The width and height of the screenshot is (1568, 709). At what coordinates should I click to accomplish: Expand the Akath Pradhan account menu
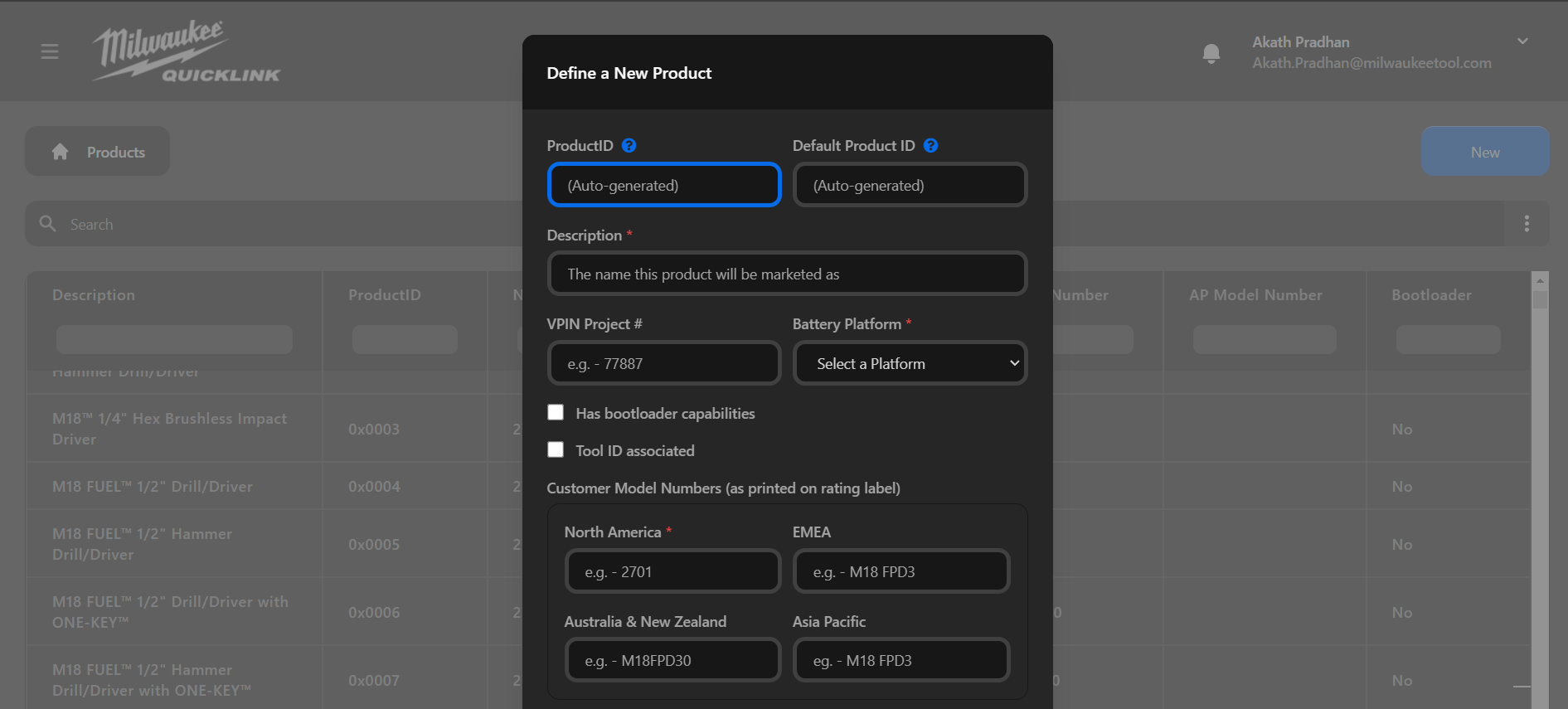click(1522, 41)
